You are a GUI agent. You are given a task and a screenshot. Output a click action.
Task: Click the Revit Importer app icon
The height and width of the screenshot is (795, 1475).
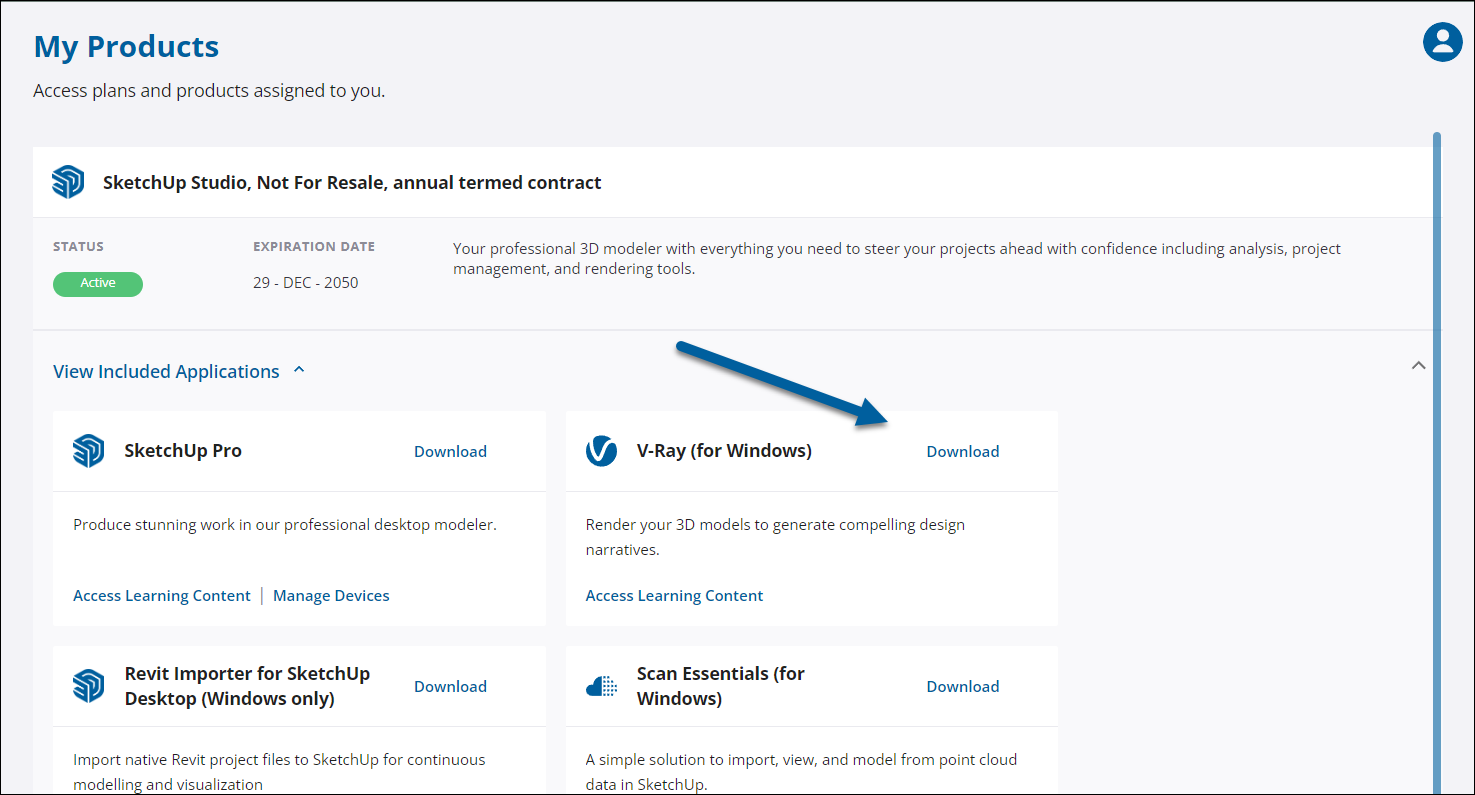click(88, 686)
